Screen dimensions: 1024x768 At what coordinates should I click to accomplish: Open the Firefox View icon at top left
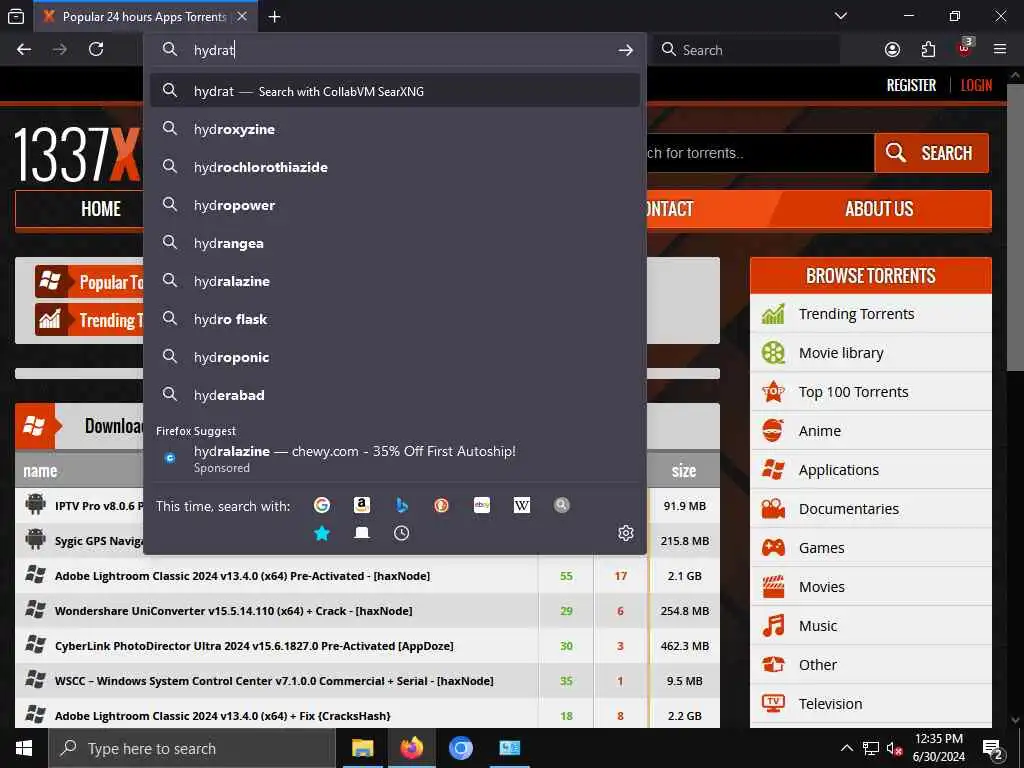pos(16,16)
